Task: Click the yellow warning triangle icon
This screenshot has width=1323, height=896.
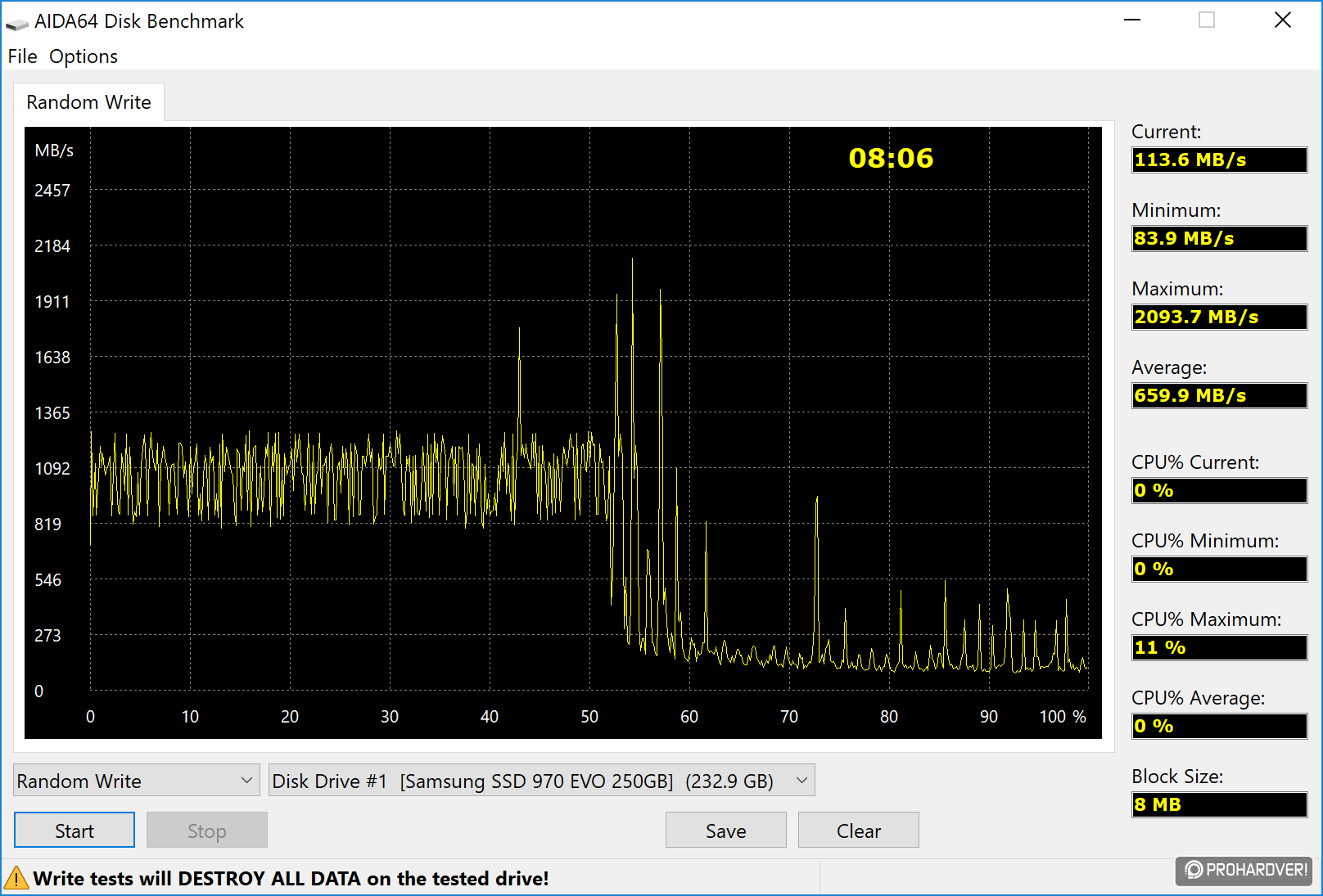Action: [16, 878]
